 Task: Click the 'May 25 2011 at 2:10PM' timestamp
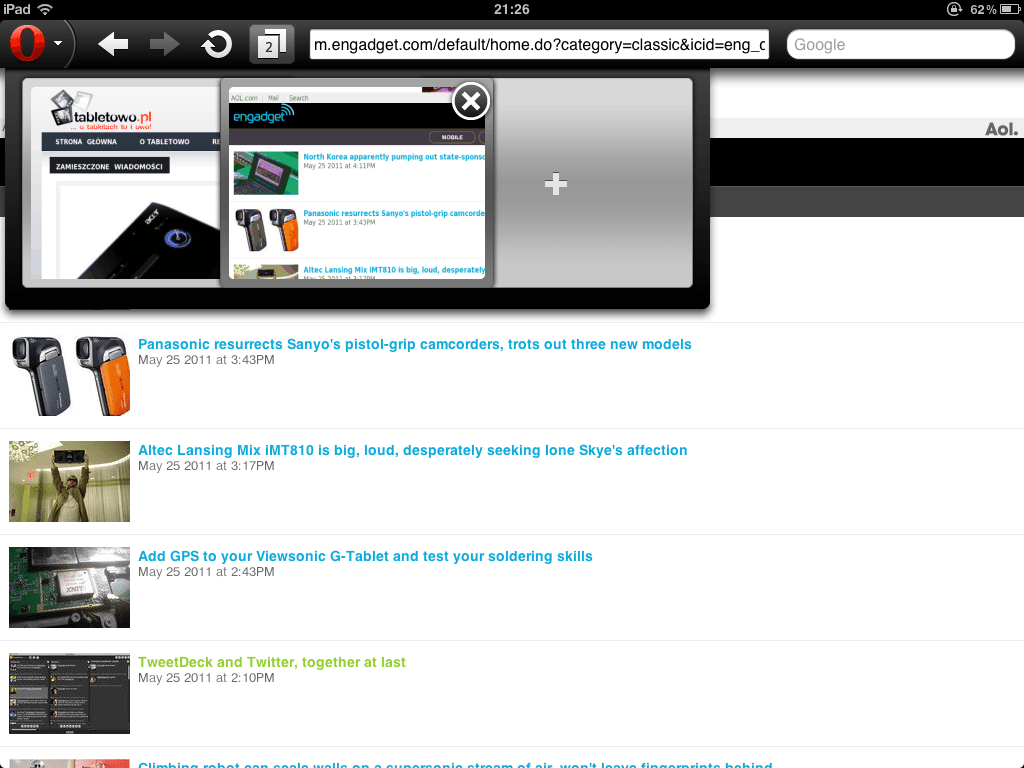pos(206,677)
